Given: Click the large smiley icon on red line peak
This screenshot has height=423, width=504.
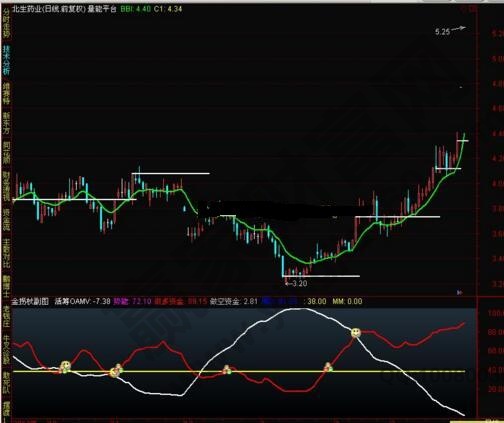Looking at the screenshot, I should tap(356, 332).
